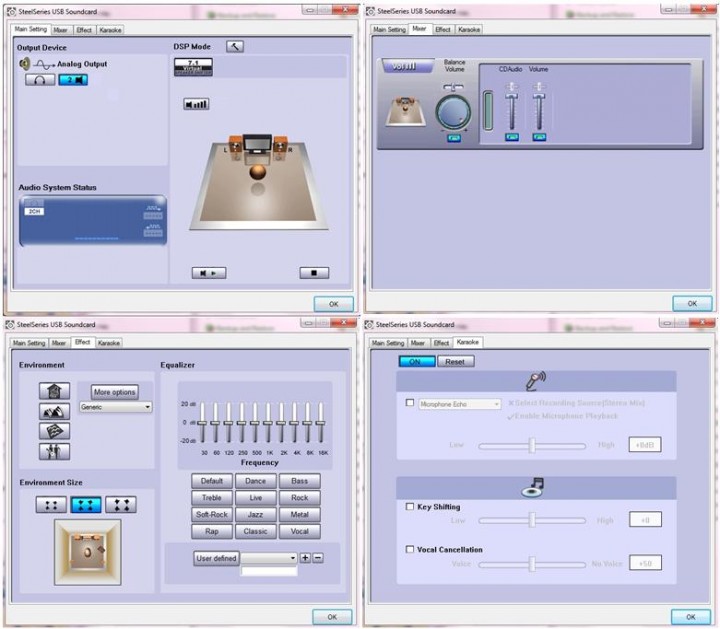Click the user preset name field
This screenshot has width=720, height=629.
click(269, 571)
